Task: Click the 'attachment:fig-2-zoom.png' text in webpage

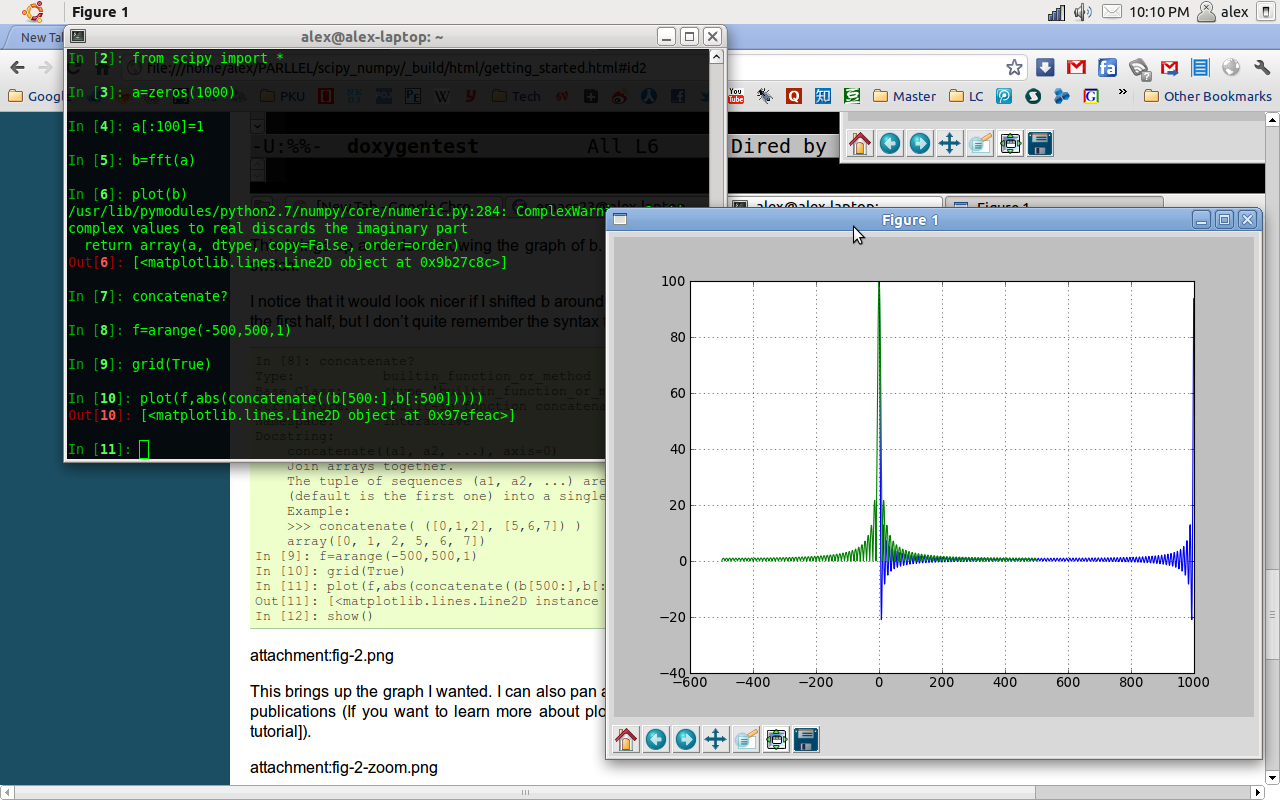Action: coord(344,768)
